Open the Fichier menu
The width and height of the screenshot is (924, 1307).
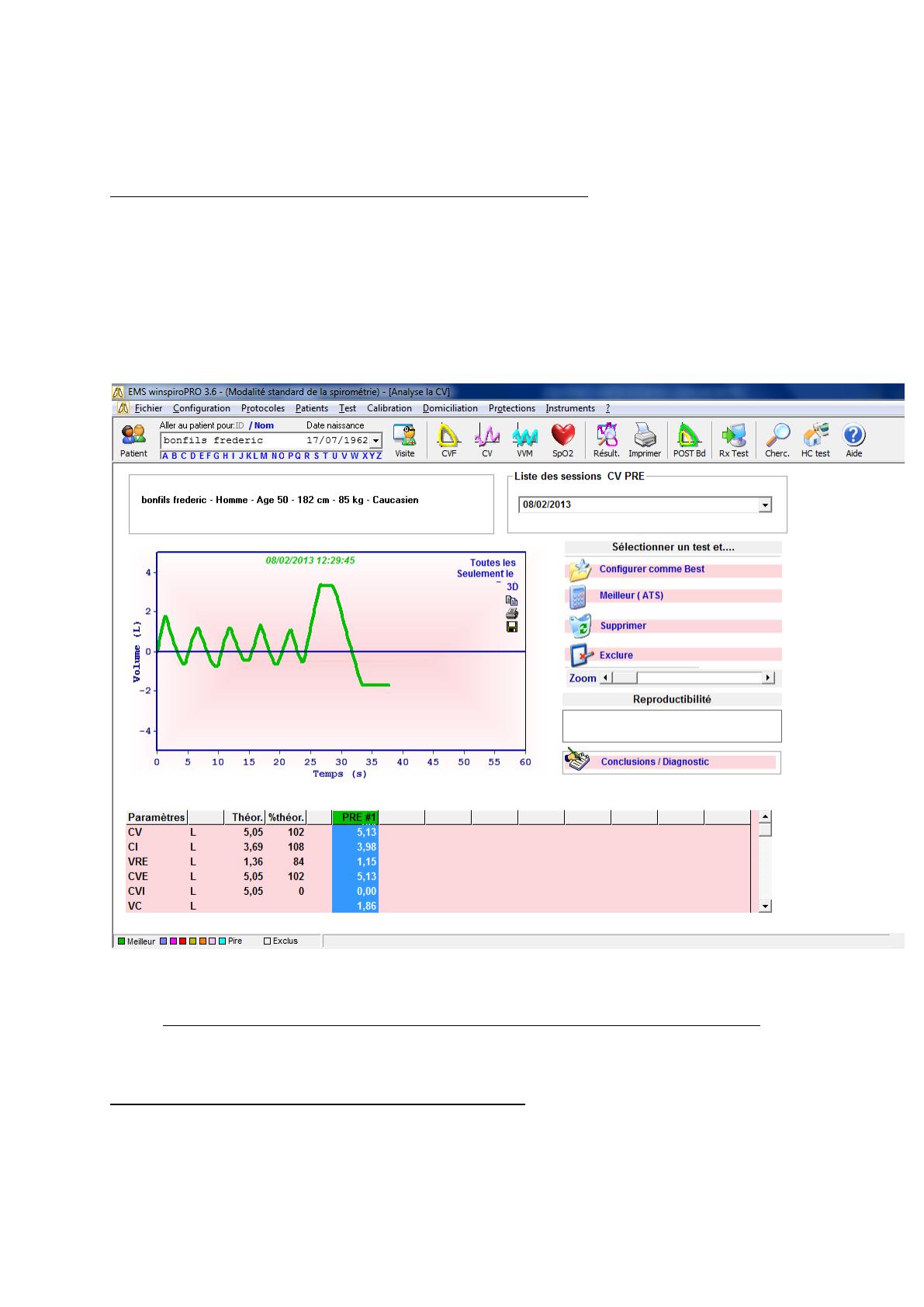(x=148, y=408)
